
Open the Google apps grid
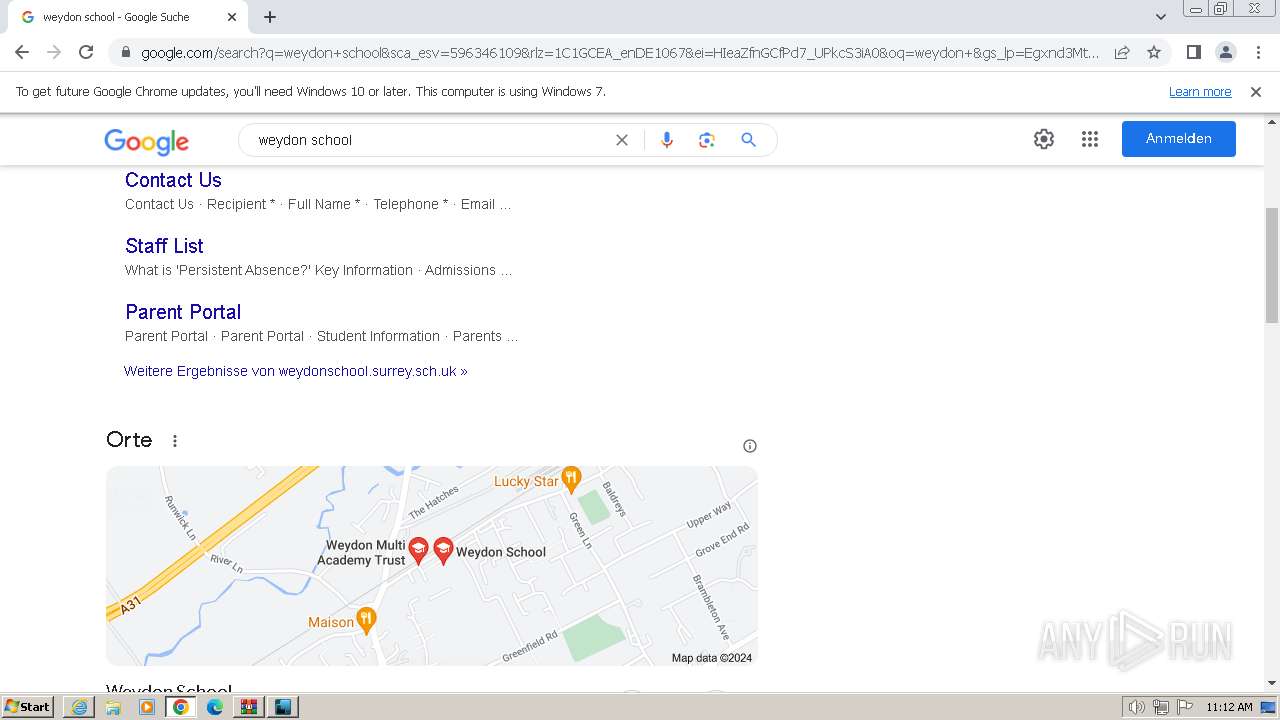1090,139
